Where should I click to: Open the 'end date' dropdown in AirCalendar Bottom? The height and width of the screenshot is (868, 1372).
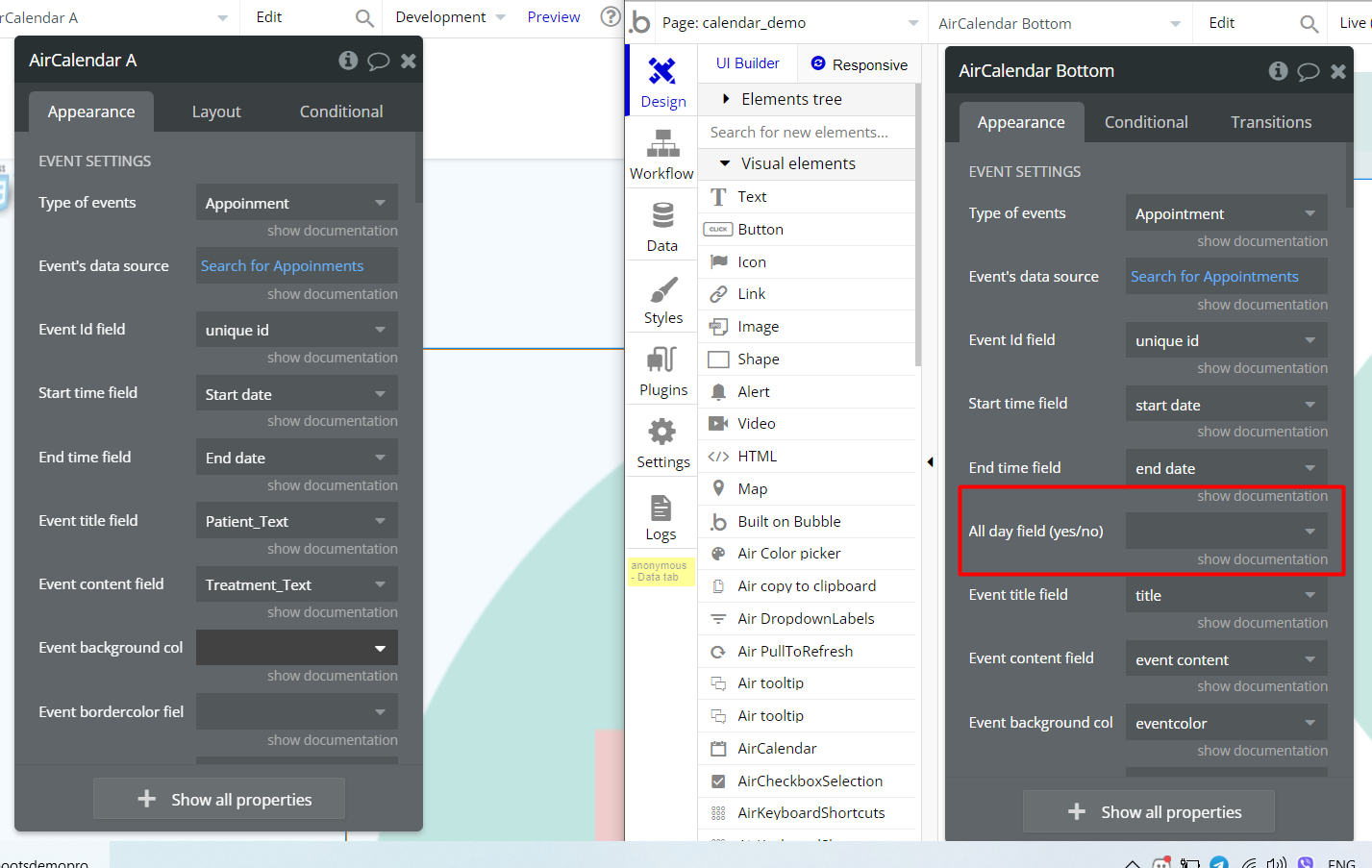point(1227,468)
